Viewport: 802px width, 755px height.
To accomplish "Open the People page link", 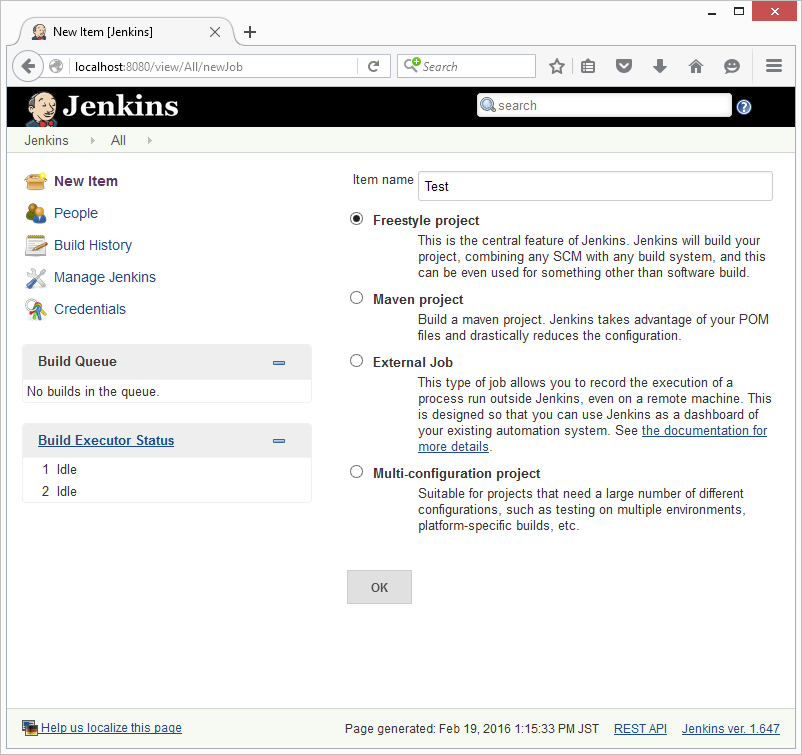I will [76, 213].
